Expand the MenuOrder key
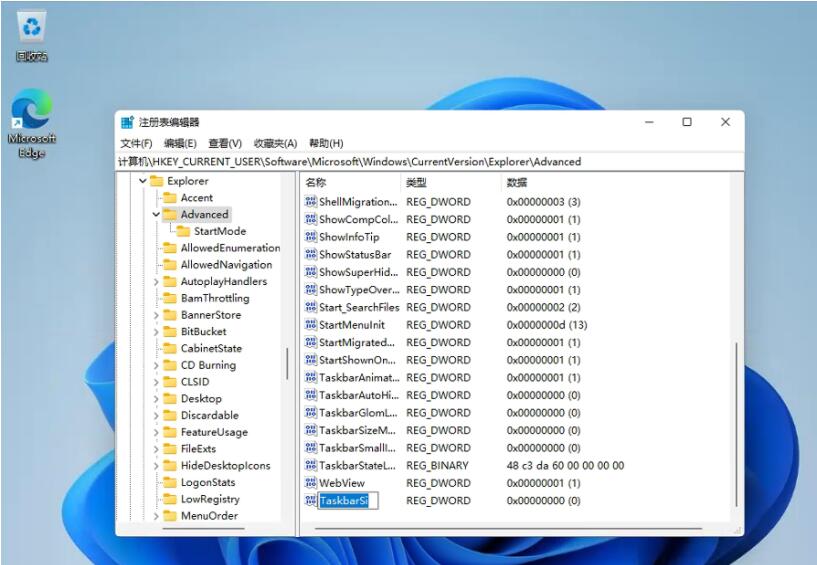The width and height of the screenshot is (817, 565). tap(156, 516)
